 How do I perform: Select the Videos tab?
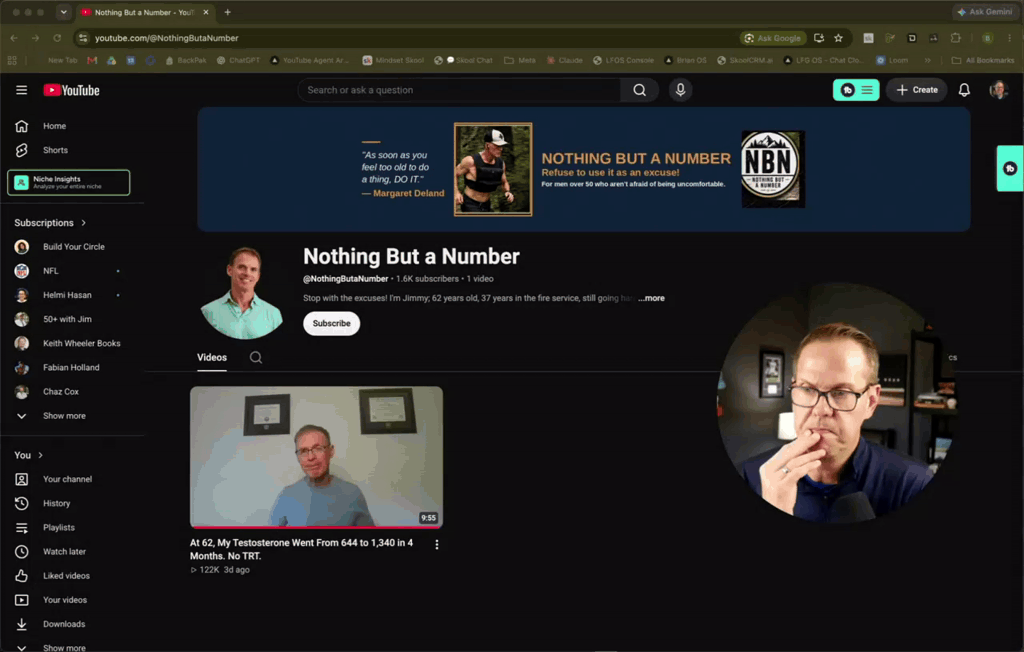[212, 357]
